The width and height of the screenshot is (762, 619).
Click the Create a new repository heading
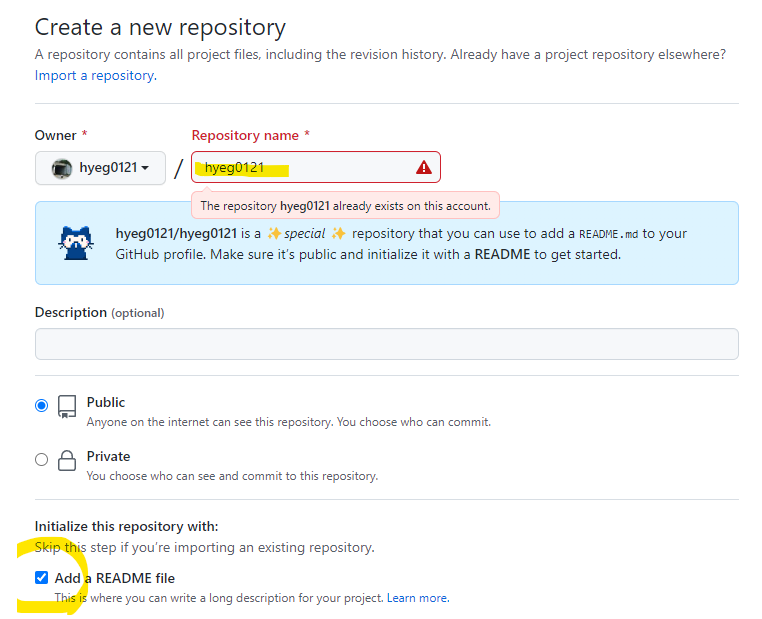pyautogui.click(x=160, y=27)
